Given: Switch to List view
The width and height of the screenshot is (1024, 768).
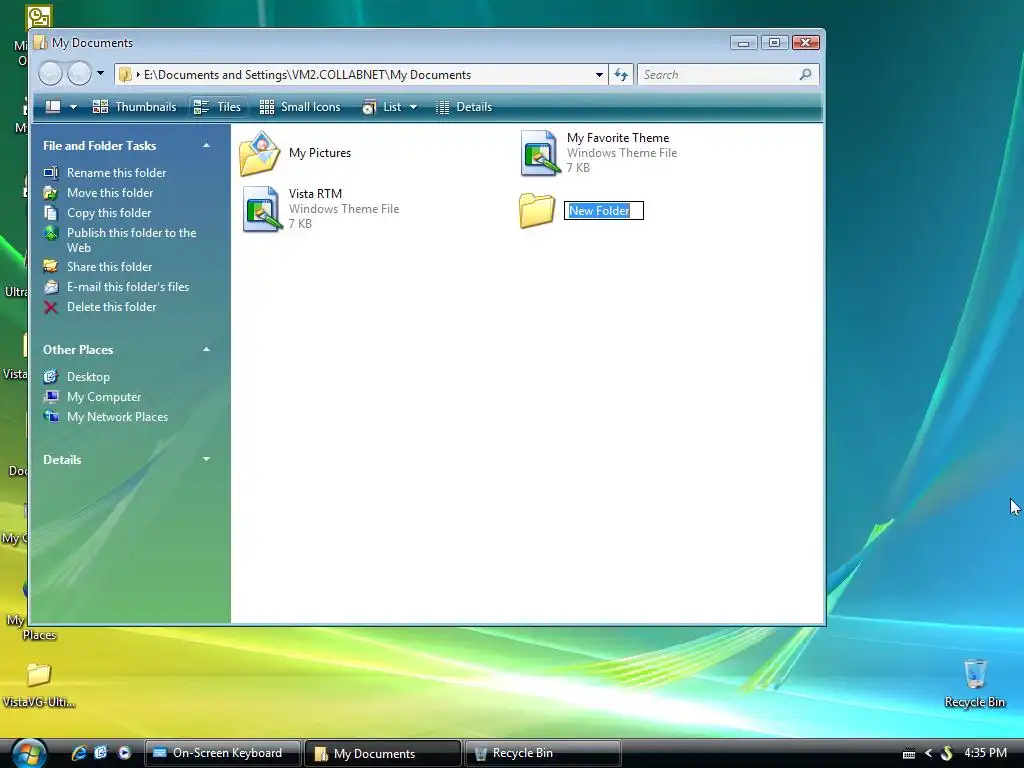Looking at the screenshot, I should click(382, 106).
